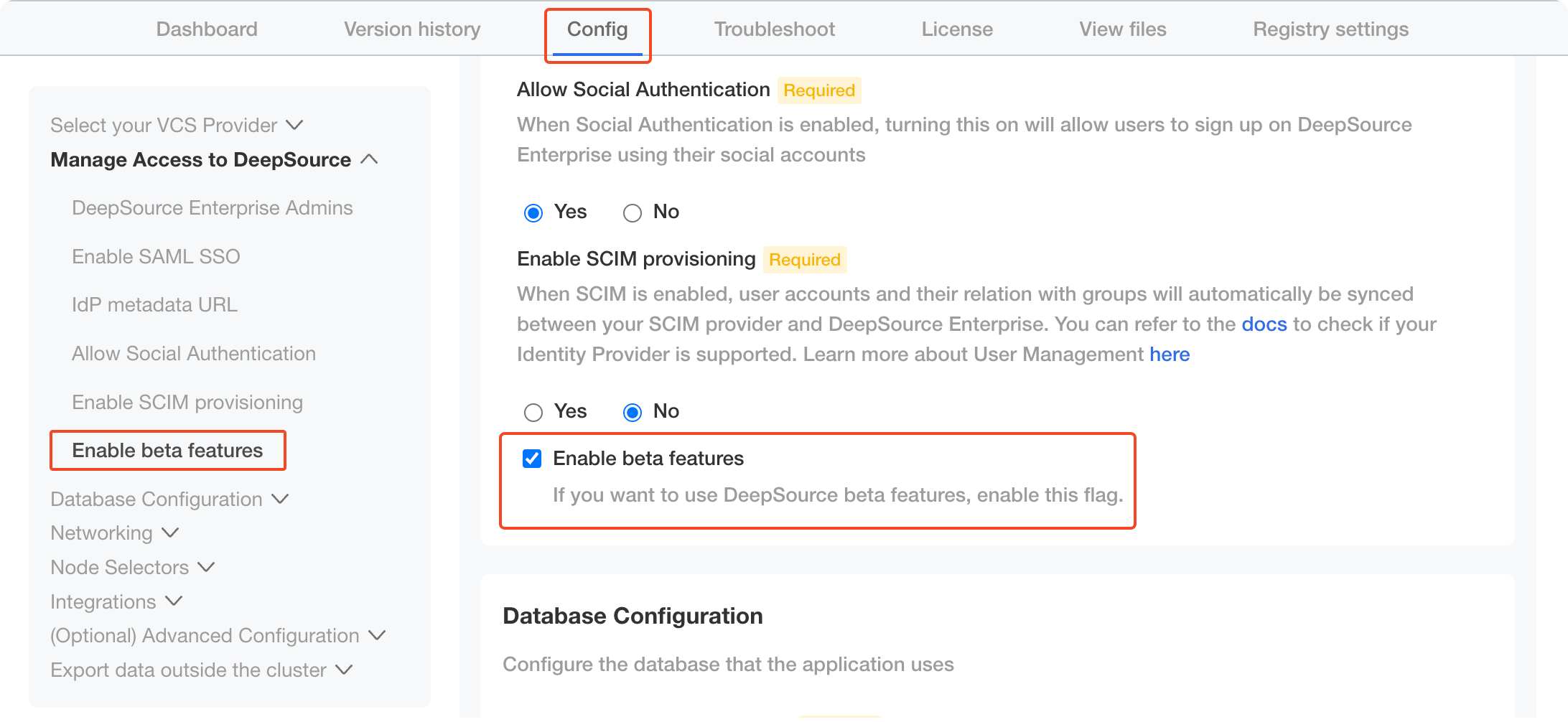Select Enable beta features in sidebar

pyautogui.click(x=167, y=451)
